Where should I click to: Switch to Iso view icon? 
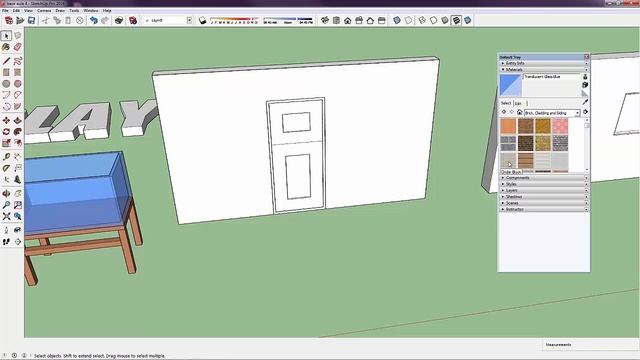(325, 20)
